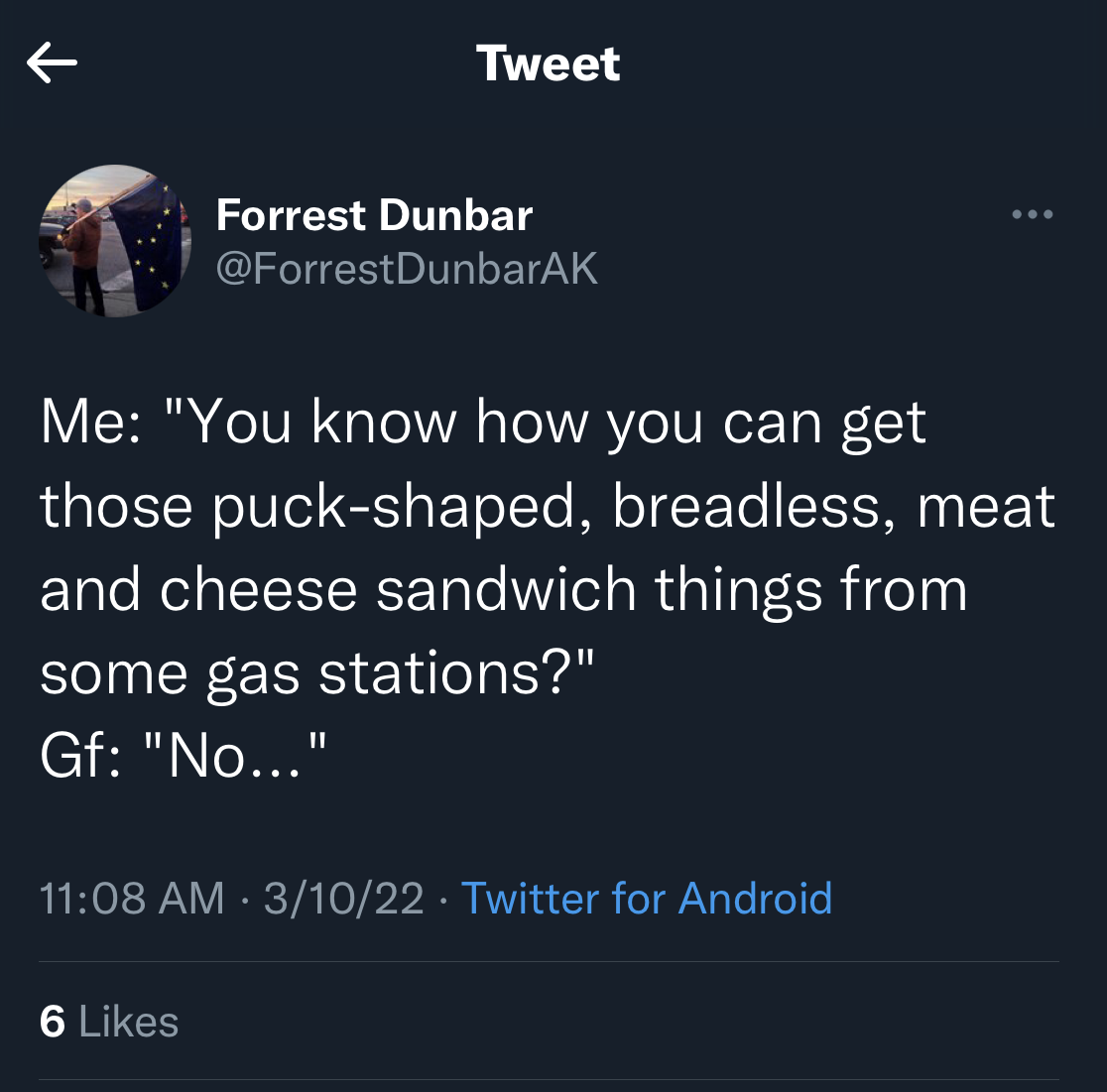Open the Twitter for Android source link
This screenshot has width=1107, height=1092.
[647, 898]
